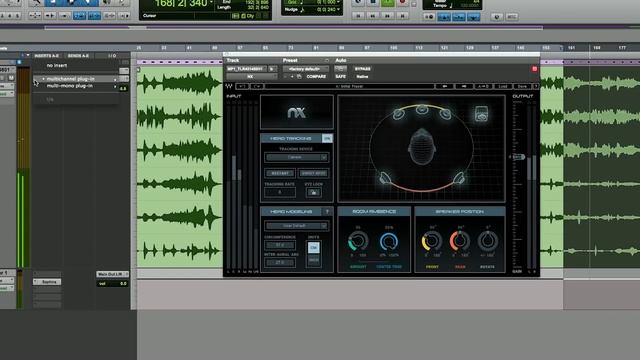Screen dimensions: 640x360
Task: Toggle automation SAFE mode
Action: [340, 76]
